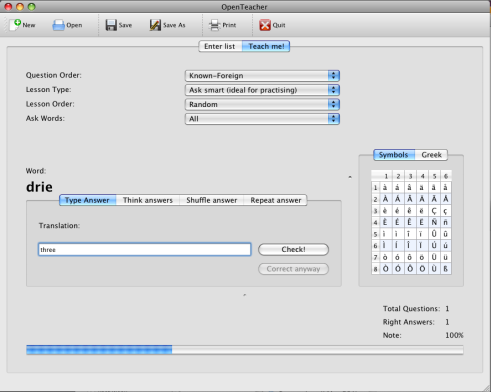This screenshot has width=491, height=392.
Task: Open the Lesson Type dropdown
Action: pyautogui.click(x=262, y=90)
